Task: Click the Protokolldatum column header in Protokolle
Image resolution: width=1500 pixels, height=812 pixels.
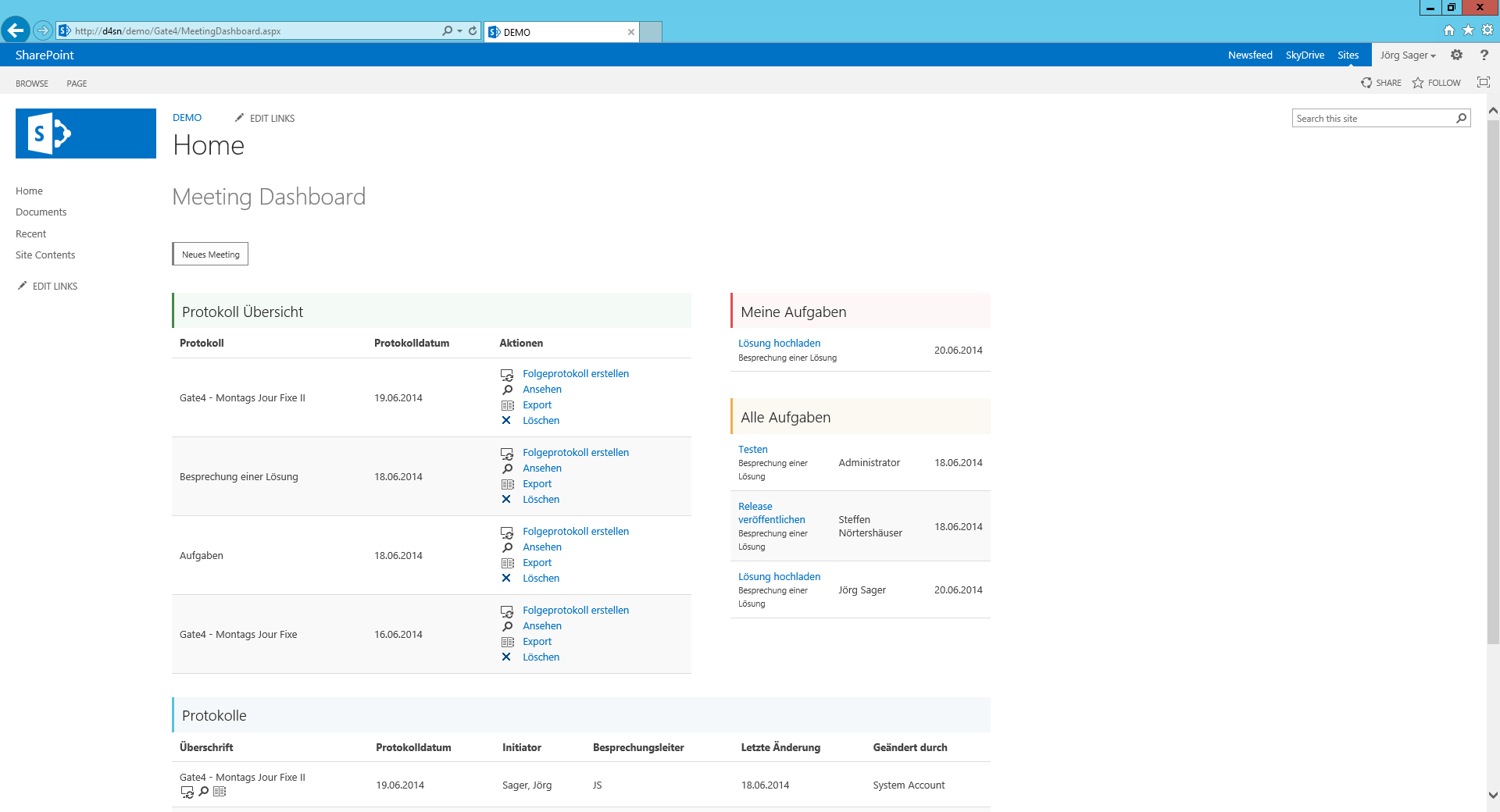Action: (413, 747)
